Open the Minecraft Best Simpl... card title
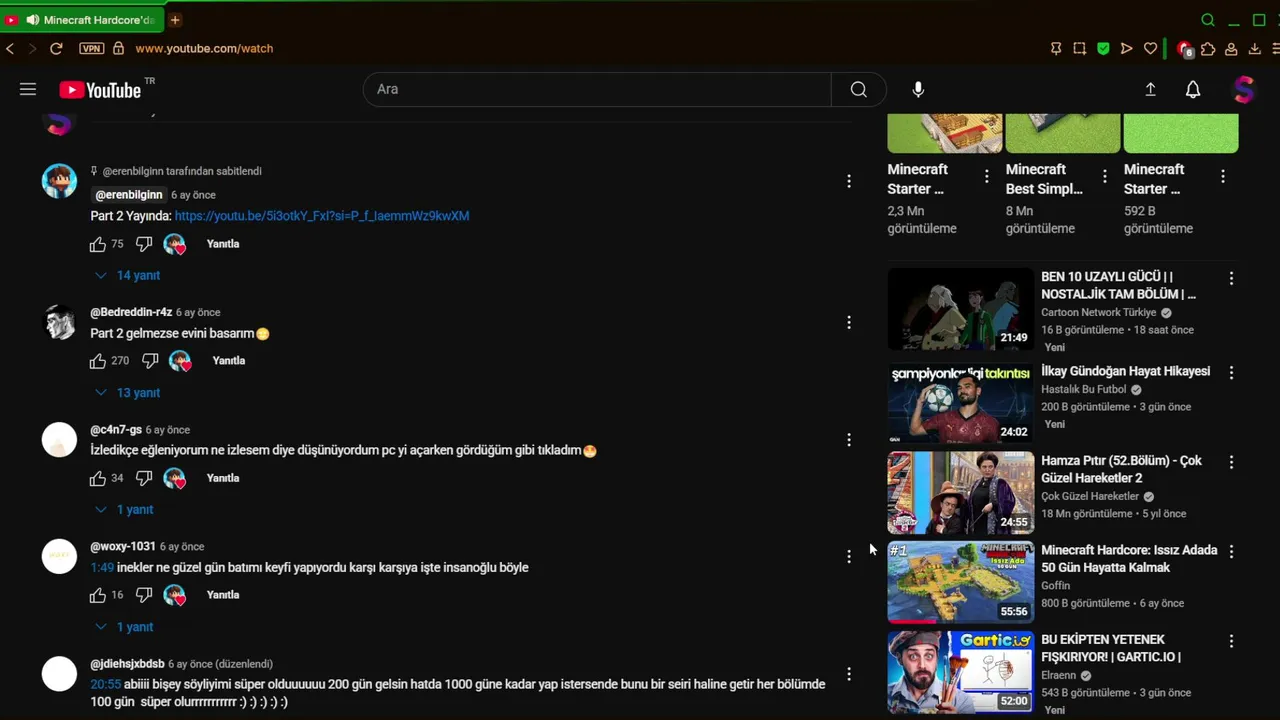Image resolution: width=1280 pixels, height=720 pixels. [x=1045, y=179]
